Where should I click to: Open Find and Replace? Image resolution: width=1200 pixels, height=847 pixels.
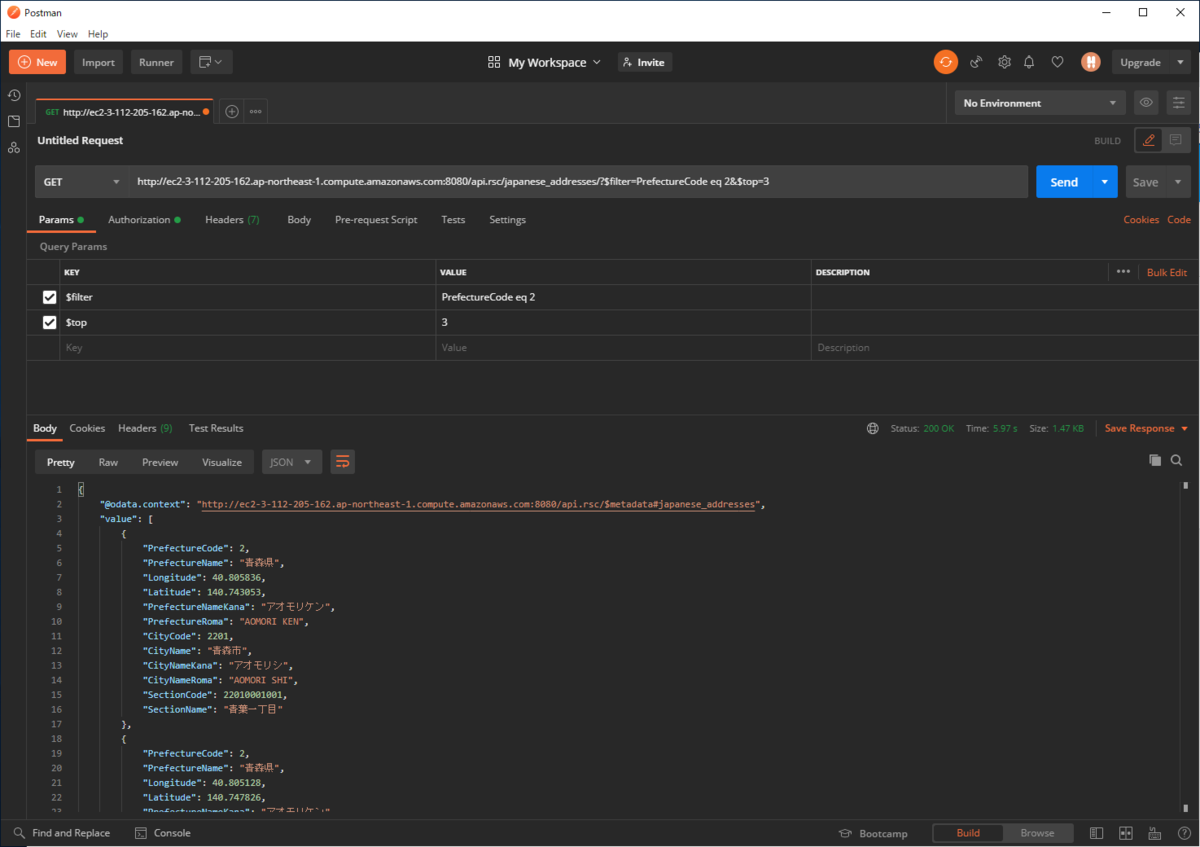(x=62, y=833)
